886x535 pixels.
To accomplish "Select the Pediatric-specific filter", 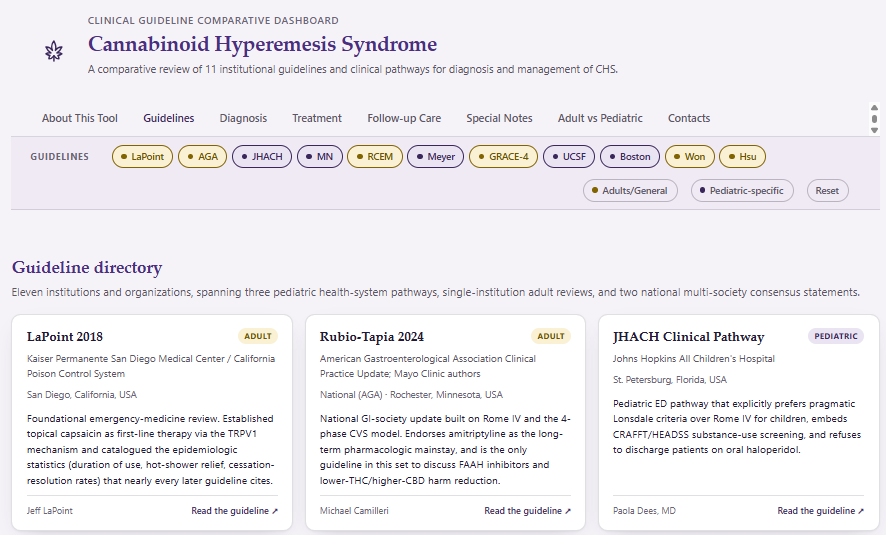I will (742, 190).
